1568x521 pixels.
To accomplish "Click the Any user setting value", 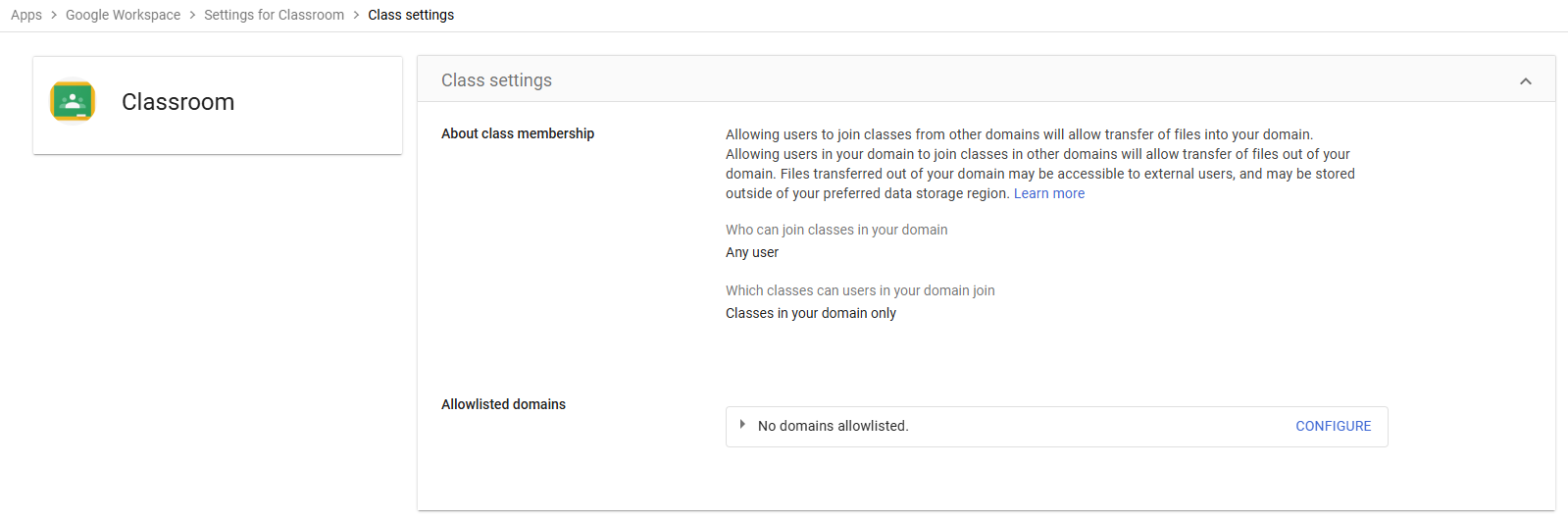I will 752,252.
